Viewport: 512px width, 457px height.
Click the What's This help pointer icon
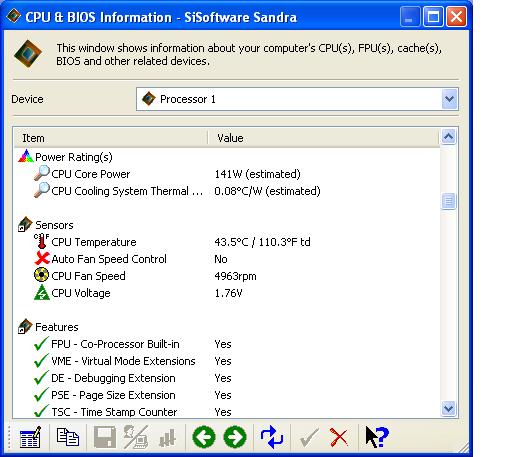377,437
